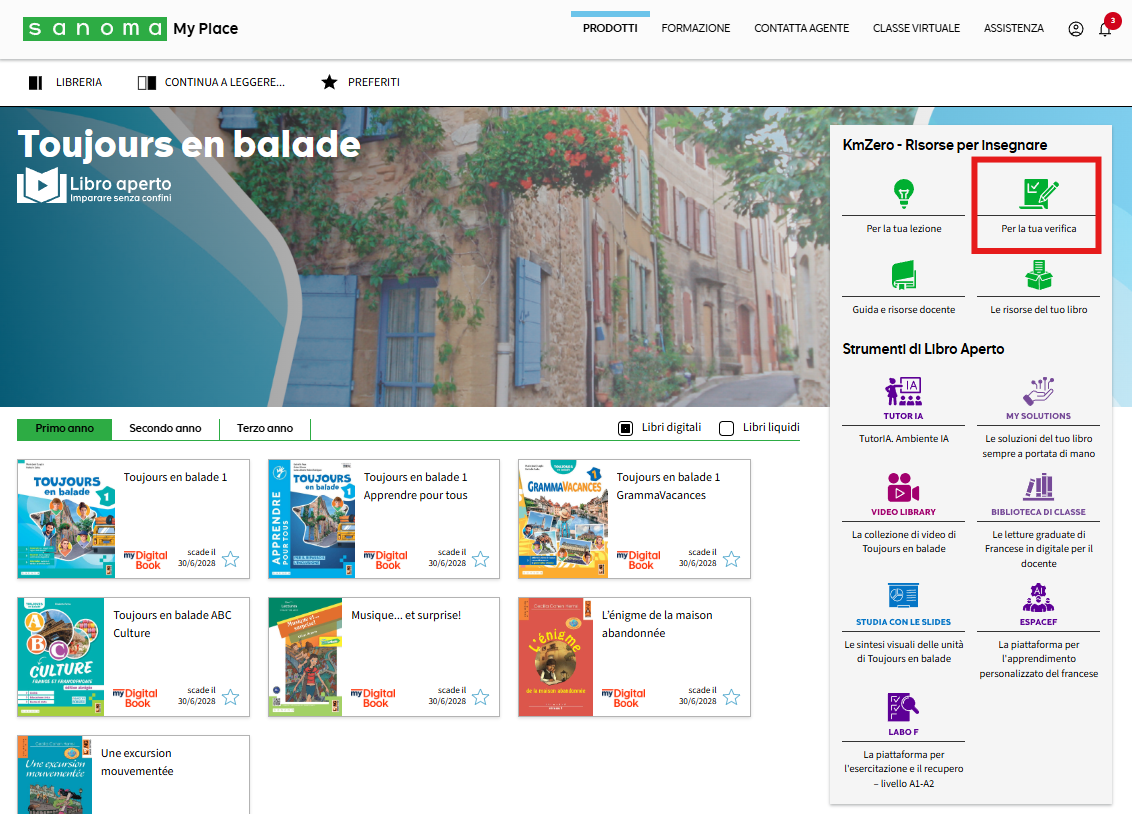Image resolution: width=1132 pixels, height=814 pixels.
Task: Open the Espacef platform icon
Action: [x=1039, y=597]
